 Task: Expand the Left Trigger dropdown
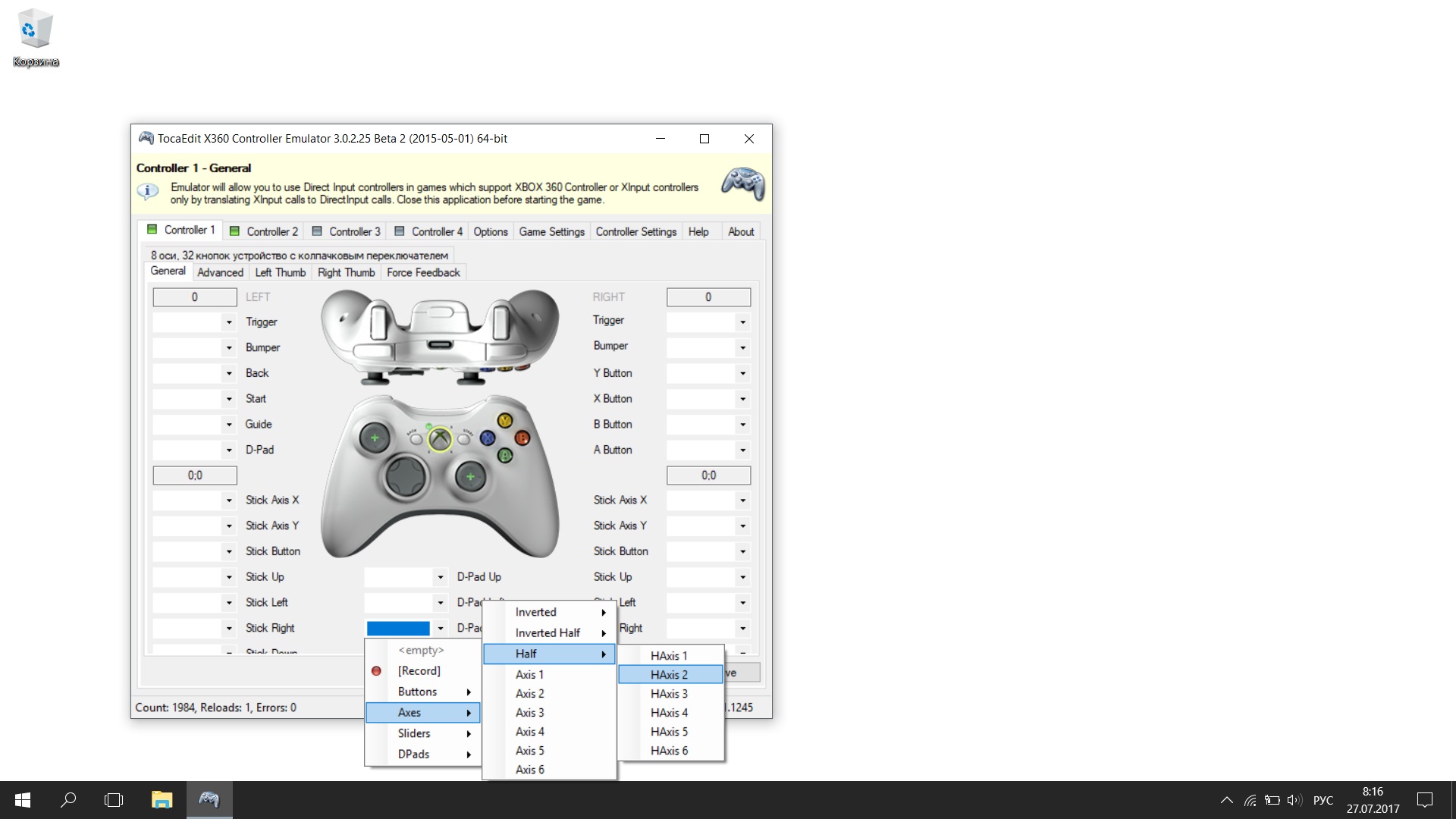(x=228, y=322)
